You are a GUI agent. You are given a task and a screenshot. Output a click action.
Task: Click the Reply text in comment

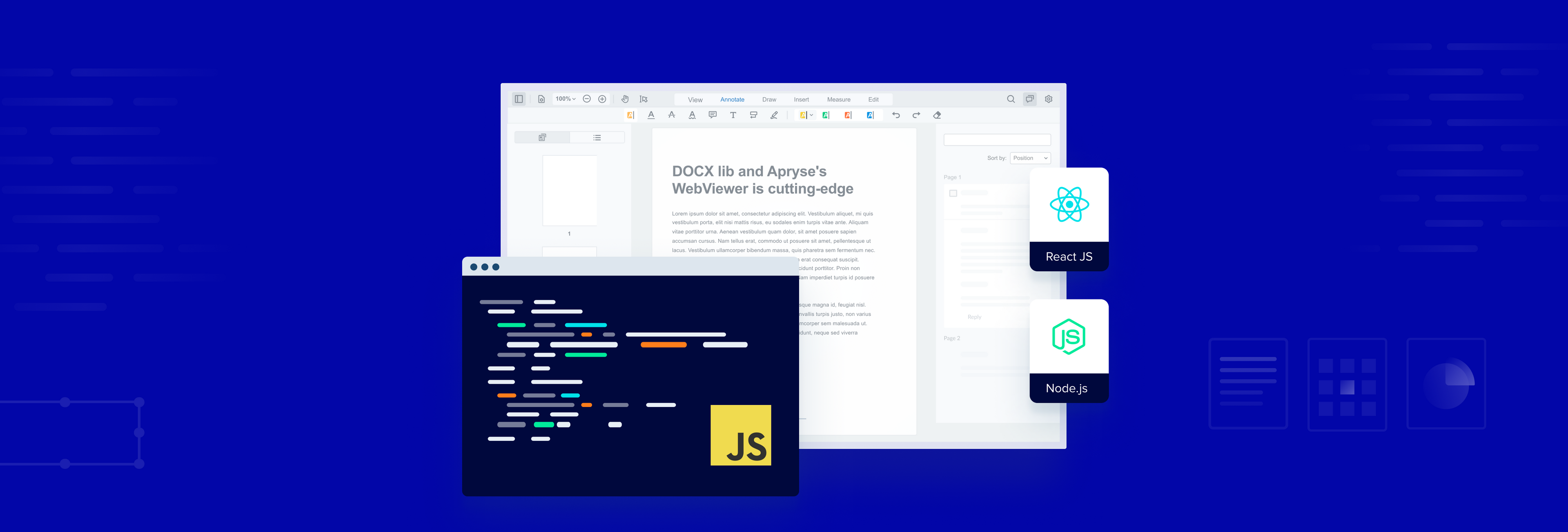coord(974,317)
